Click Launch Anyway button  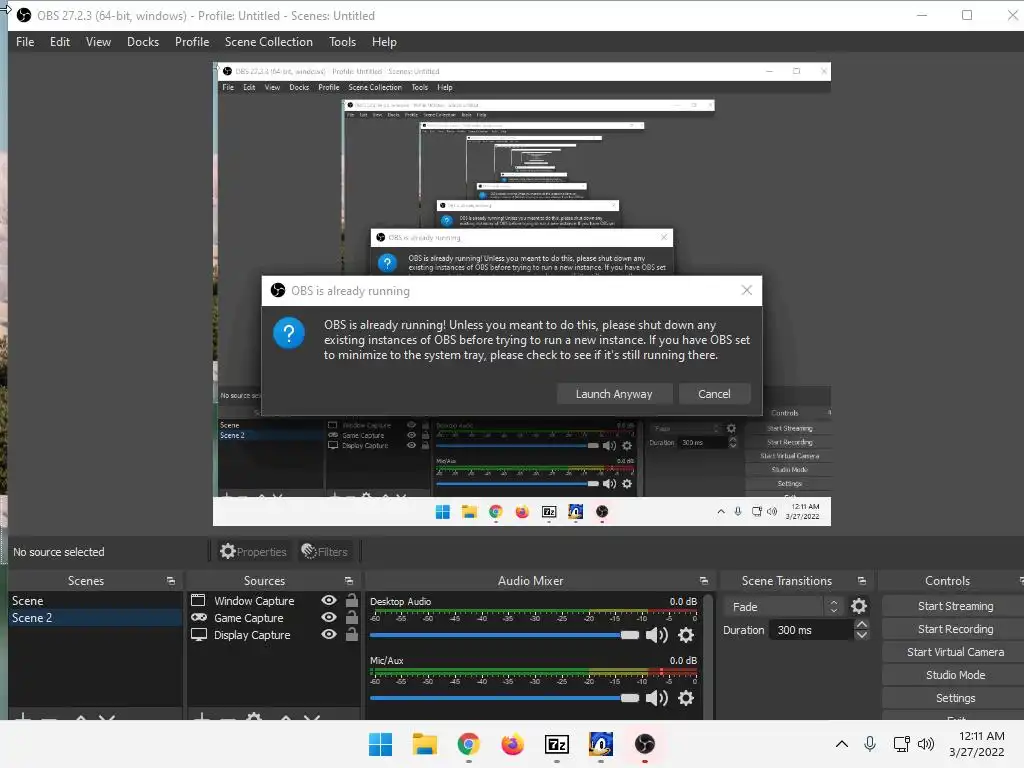[614, 394]
